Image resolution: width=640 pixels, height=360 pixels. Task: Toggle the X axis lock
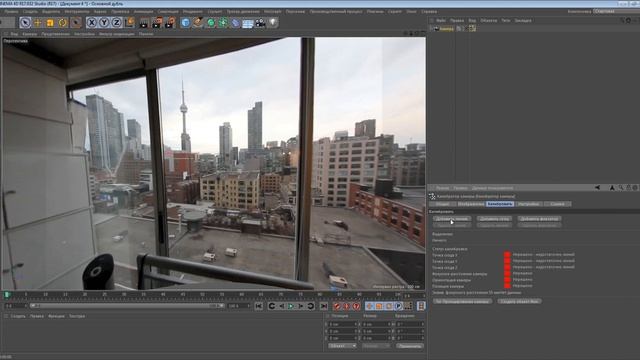click(x=92, y=22)
